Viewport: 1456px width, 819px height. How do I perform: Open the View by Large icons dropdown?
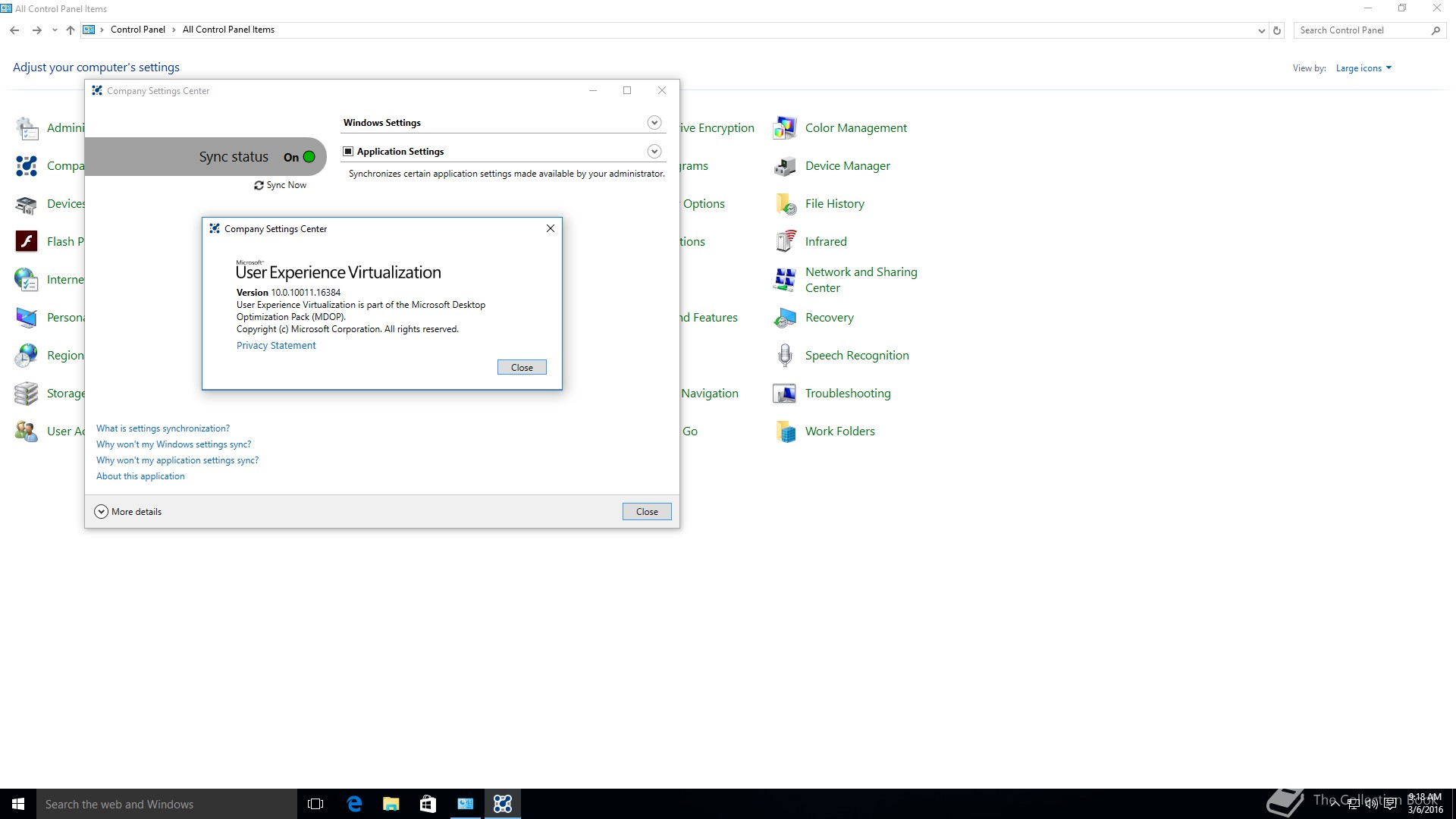(1363, 68)
